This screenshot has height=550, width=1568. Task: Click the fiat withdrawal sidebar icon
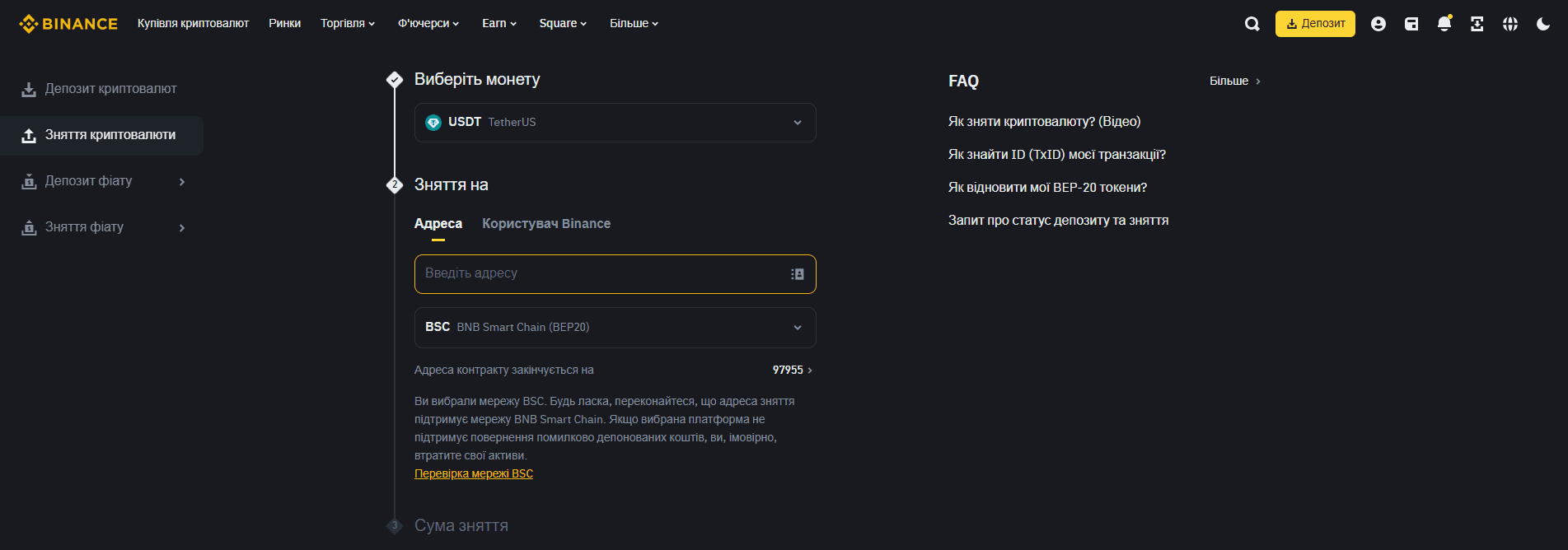pos(29,227)
